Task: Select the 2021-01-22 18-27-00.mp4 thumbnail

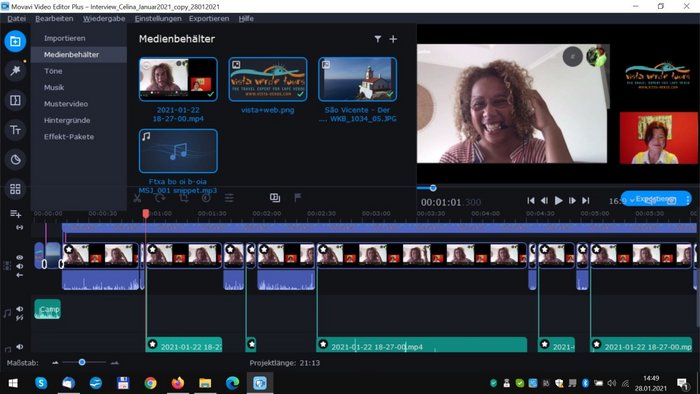Action: pyautogui.click(x=178, y=79)
